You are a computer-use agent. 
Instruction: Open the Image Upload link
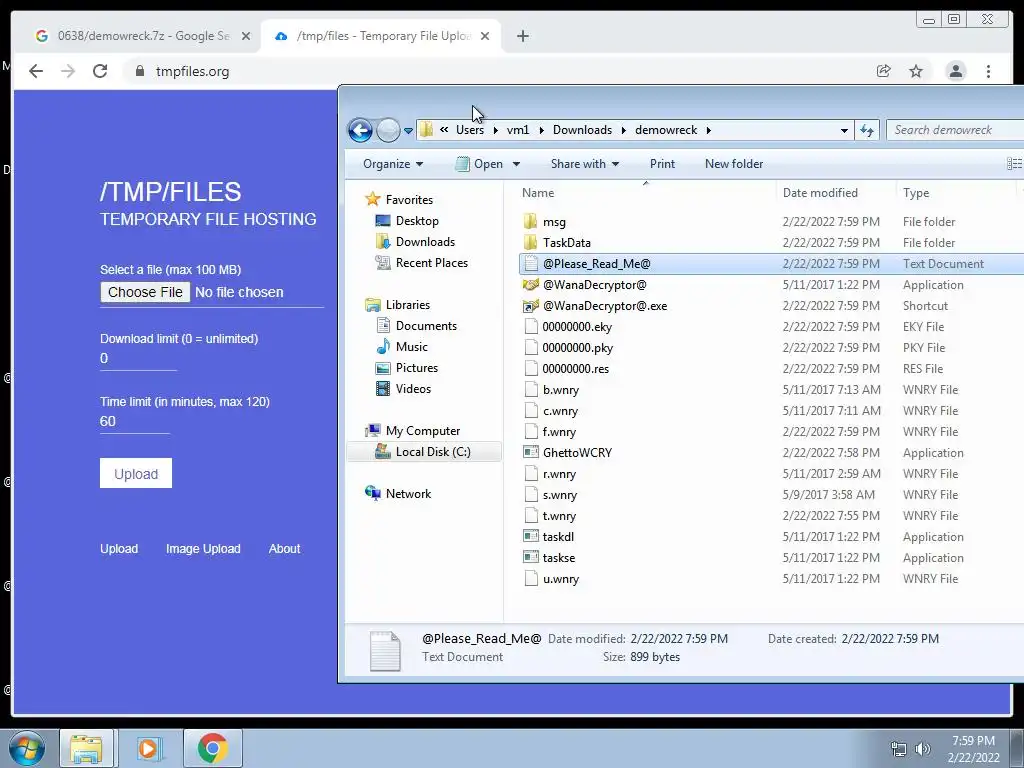[203, 549]
